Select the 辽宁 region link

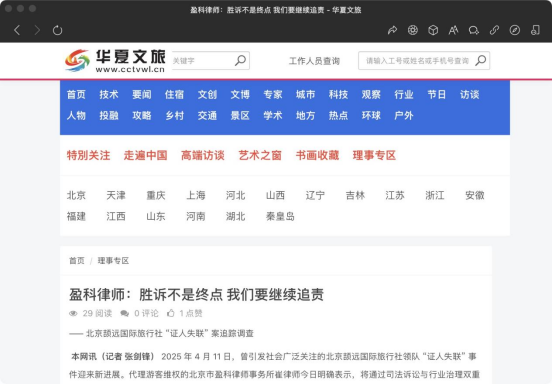click(x=315, y=195)
